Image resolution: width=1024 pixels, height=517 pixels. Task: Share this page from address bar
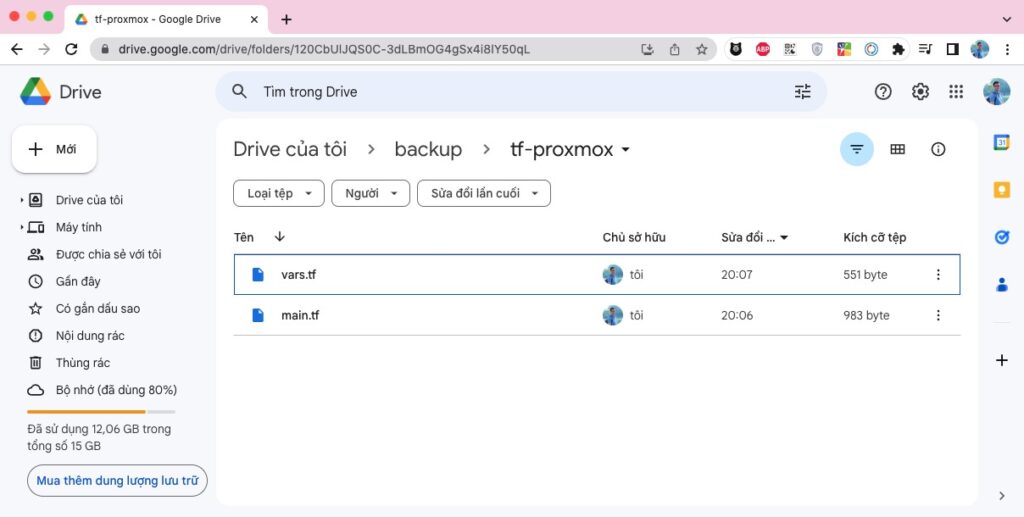(675, 50)
